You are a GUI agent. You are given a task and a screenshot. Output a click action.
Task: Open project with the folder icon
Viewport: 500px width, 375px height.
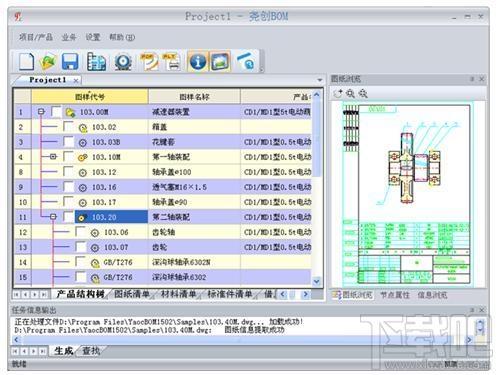[48, 62]
